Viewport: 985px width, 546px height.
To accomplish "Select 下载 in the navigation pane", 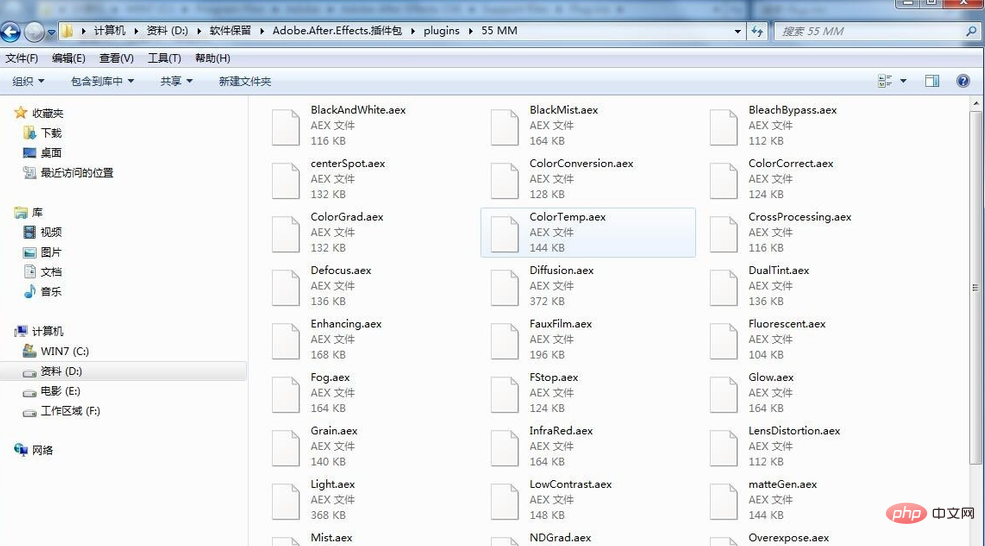I will (x=51, y=133).
